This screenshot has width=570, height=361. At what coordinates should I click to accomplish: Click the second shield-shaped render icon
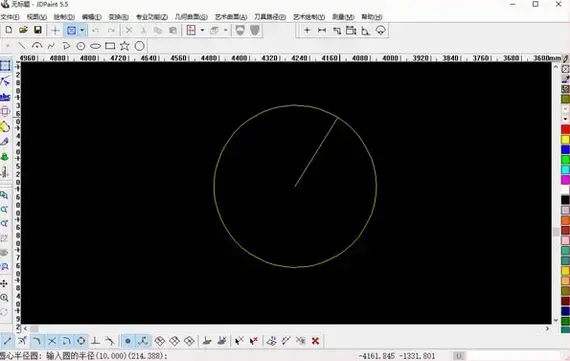click(255, 31)
